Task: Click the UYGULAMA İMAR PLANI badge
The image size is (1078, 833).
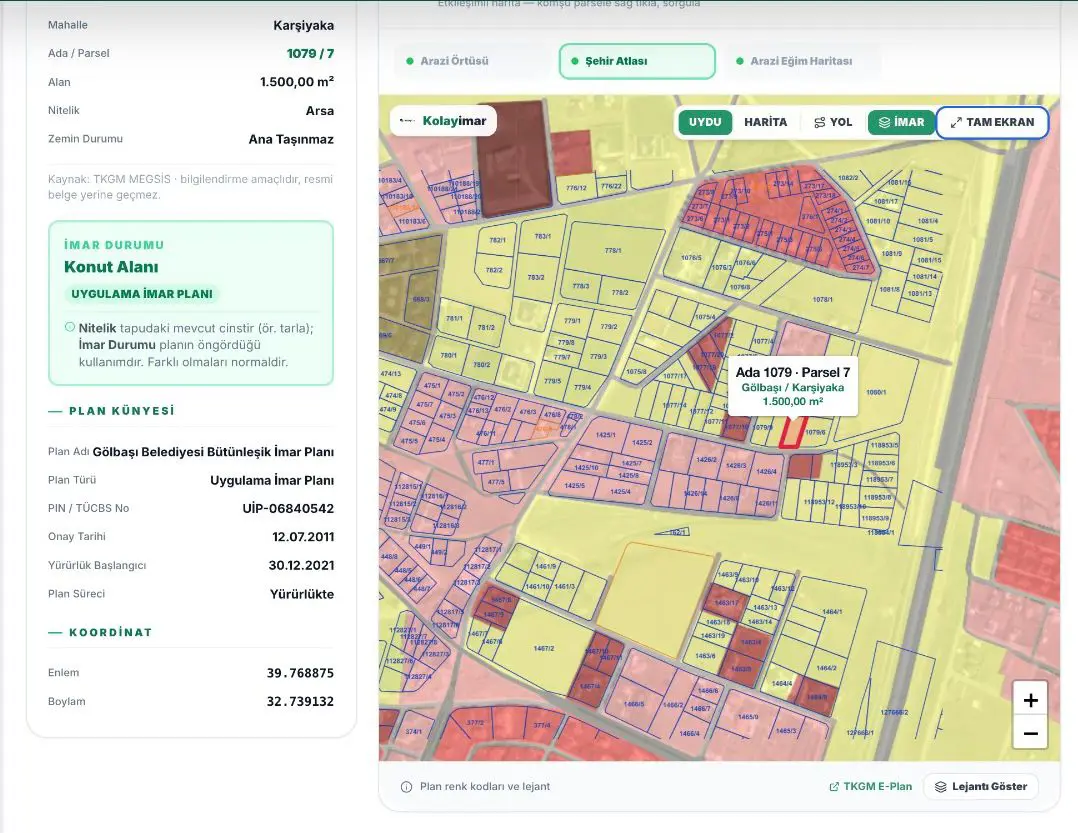Action: coord(142,294)
